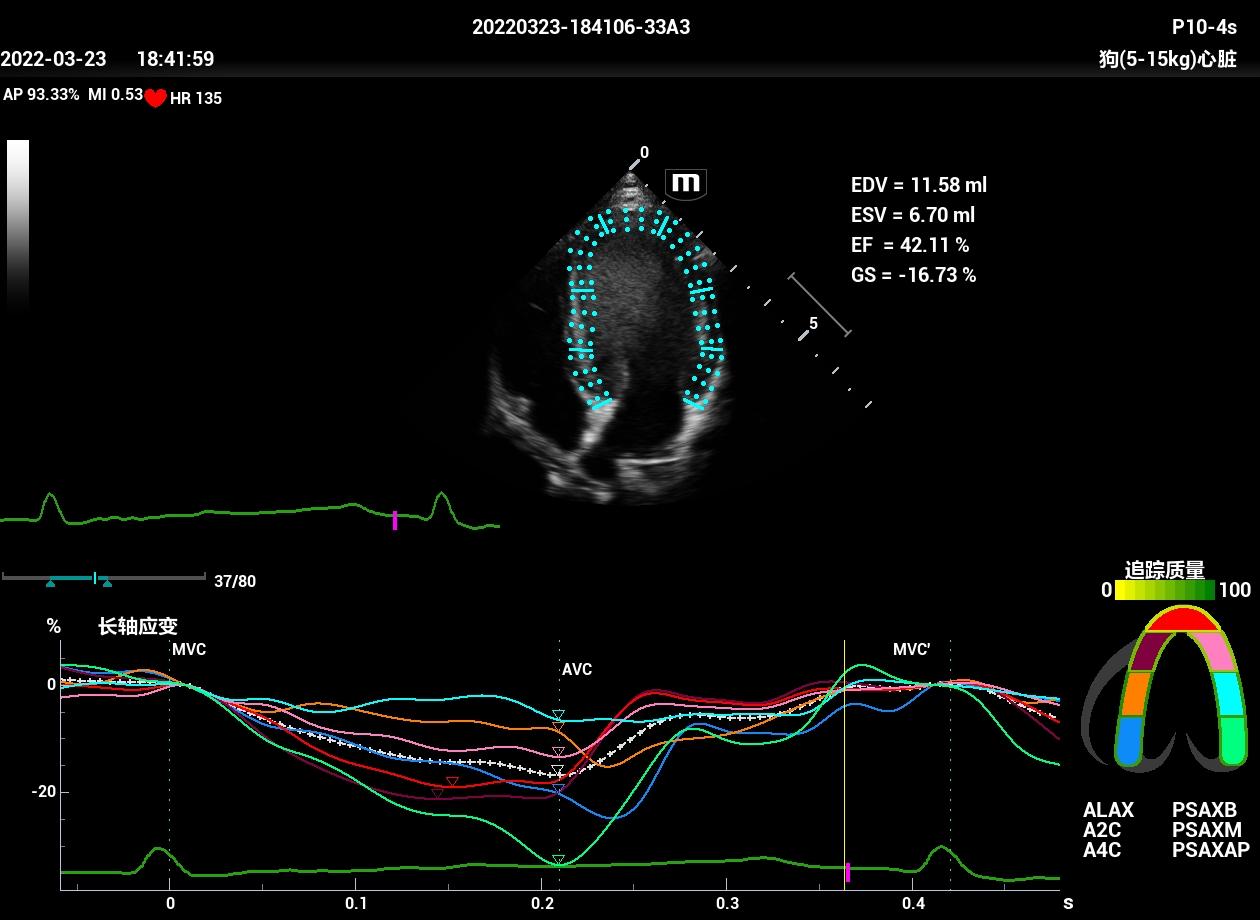
Task: Click the 37/80 frame counter
Action: (x=235, y=581)
